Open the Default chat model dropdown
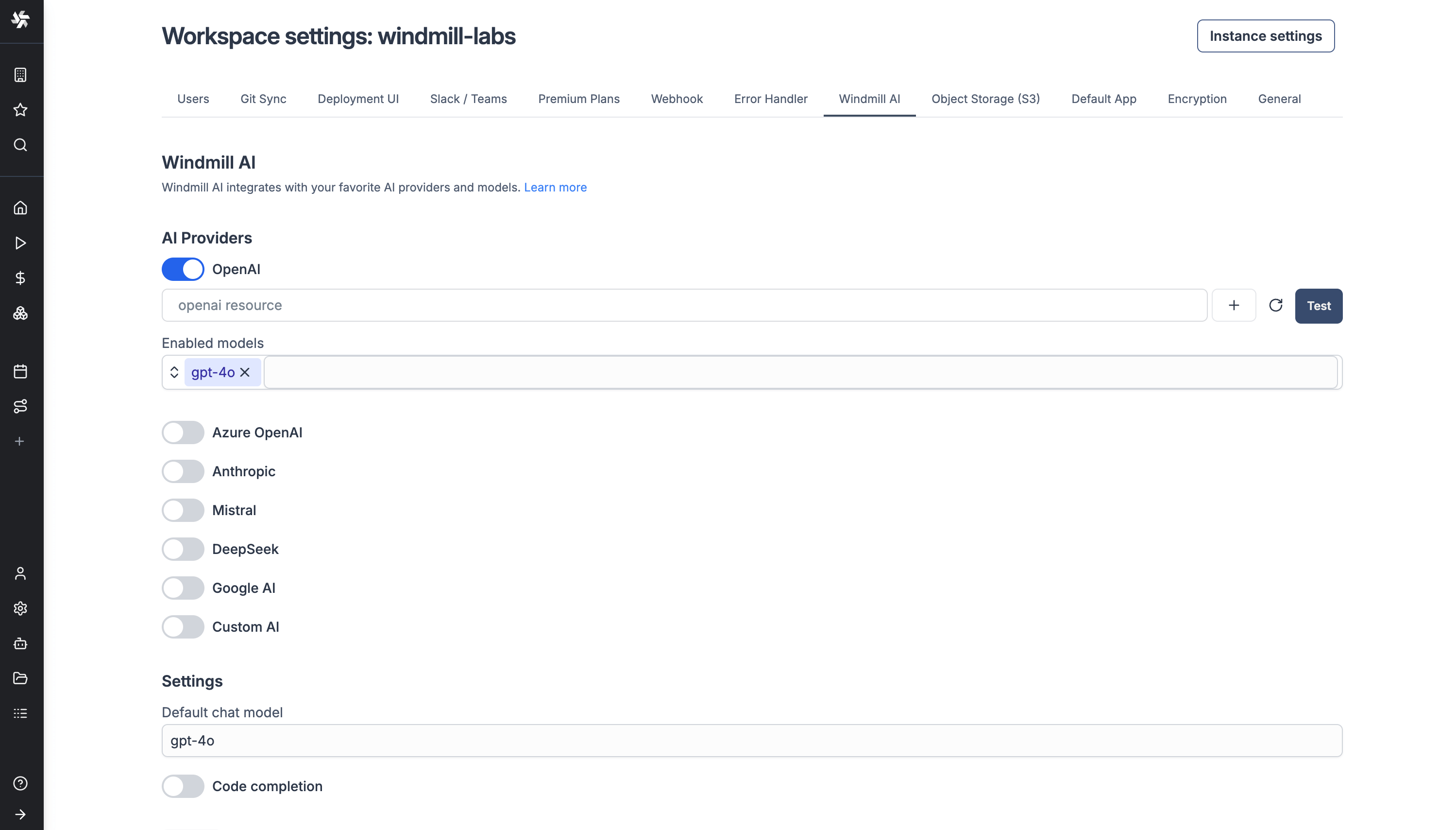Screen dimensions: 1456x830 751,741
